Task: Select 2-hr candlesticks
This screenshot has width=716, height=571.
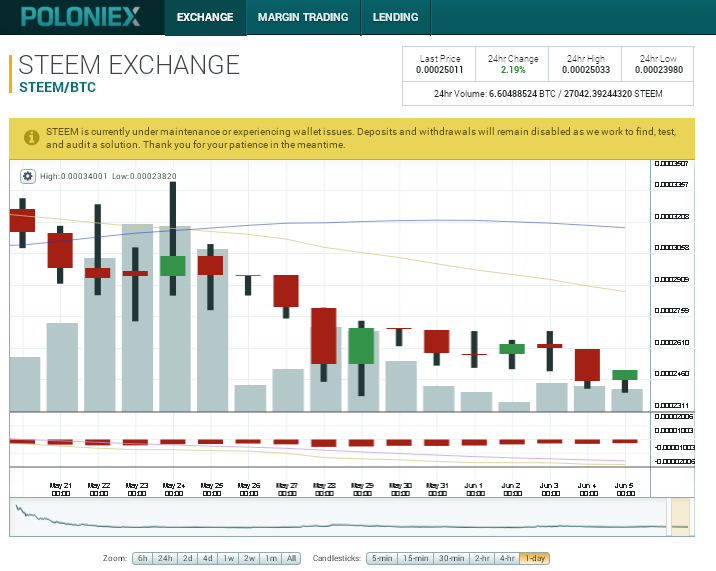Action: click(482, 558)
